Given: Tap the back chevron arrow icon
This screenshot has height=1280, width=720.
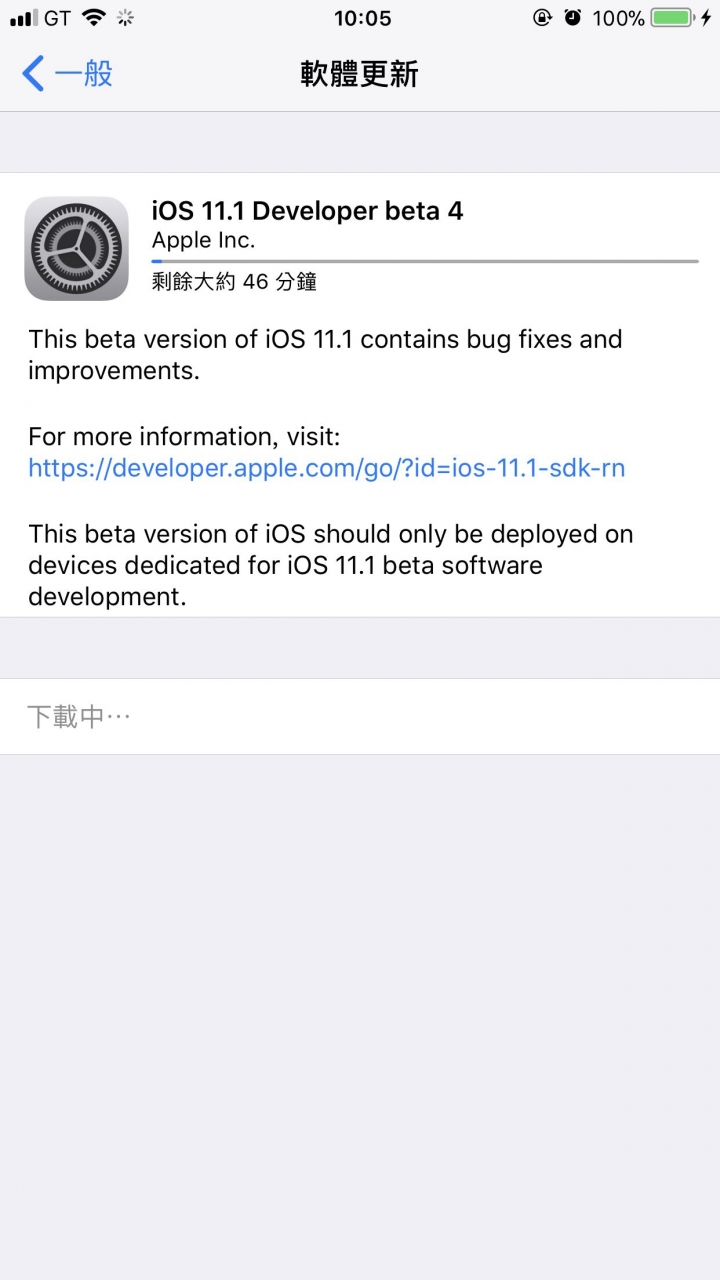Looking at the screenshot, I should 33,74.
